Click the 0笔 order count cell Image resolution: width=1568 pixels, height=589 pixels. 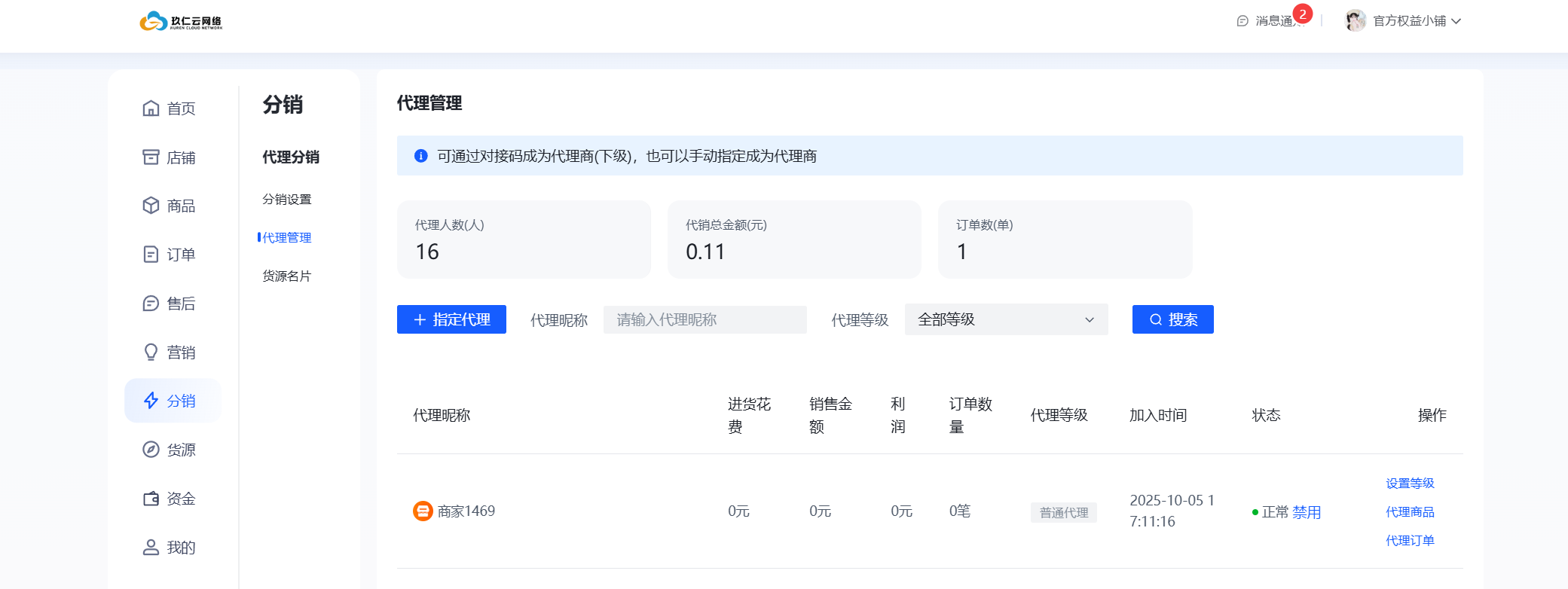[x=960, y=511]
